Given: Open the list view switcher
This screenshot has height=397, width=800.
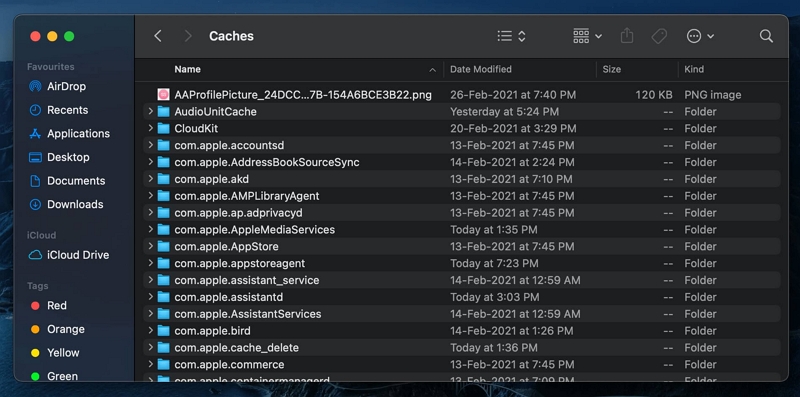Looking at the screenshot, I should click(x=512, y=36).
